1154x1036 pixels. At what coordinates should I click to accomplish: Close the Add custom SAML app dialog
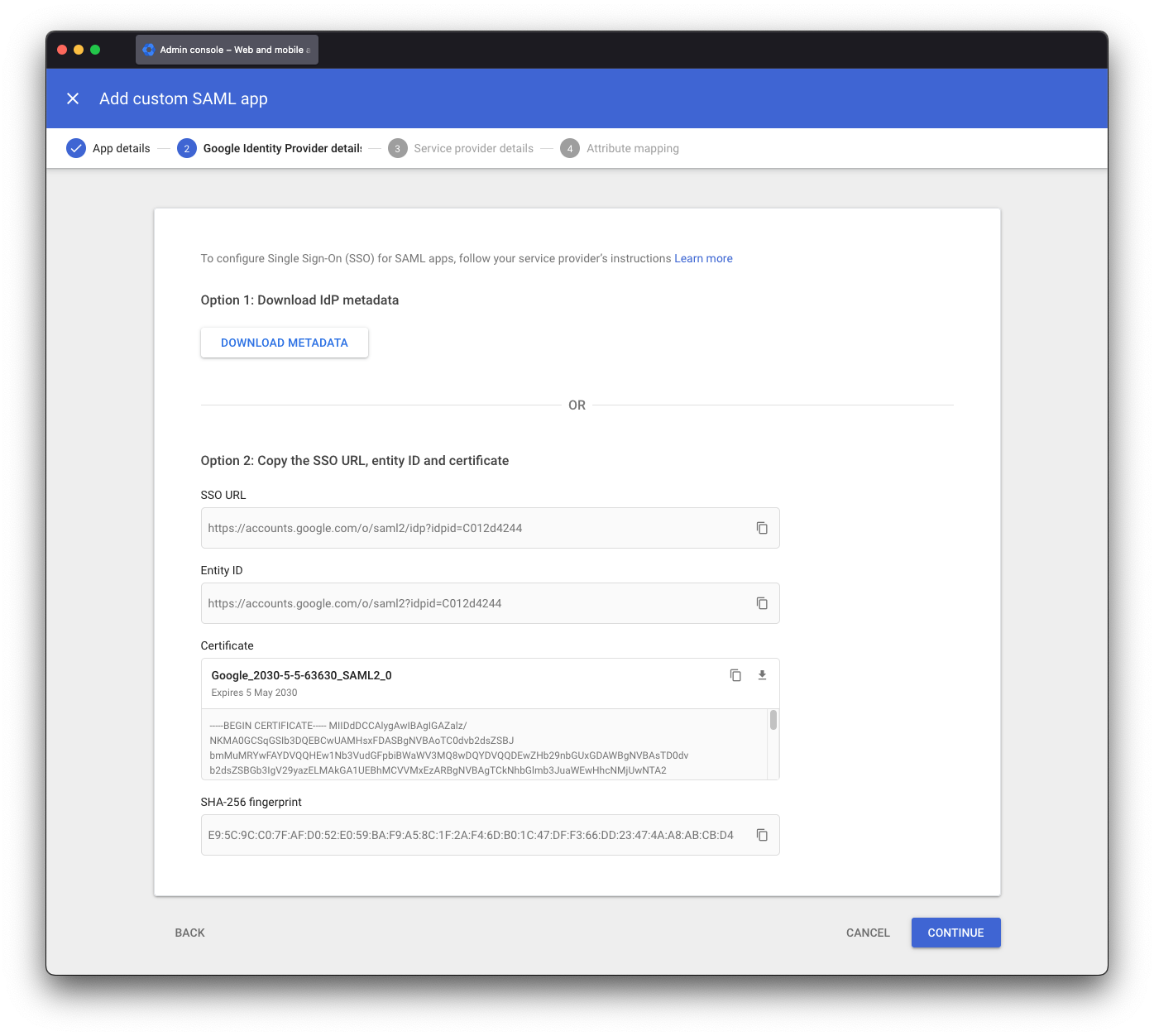click(73, 98)
